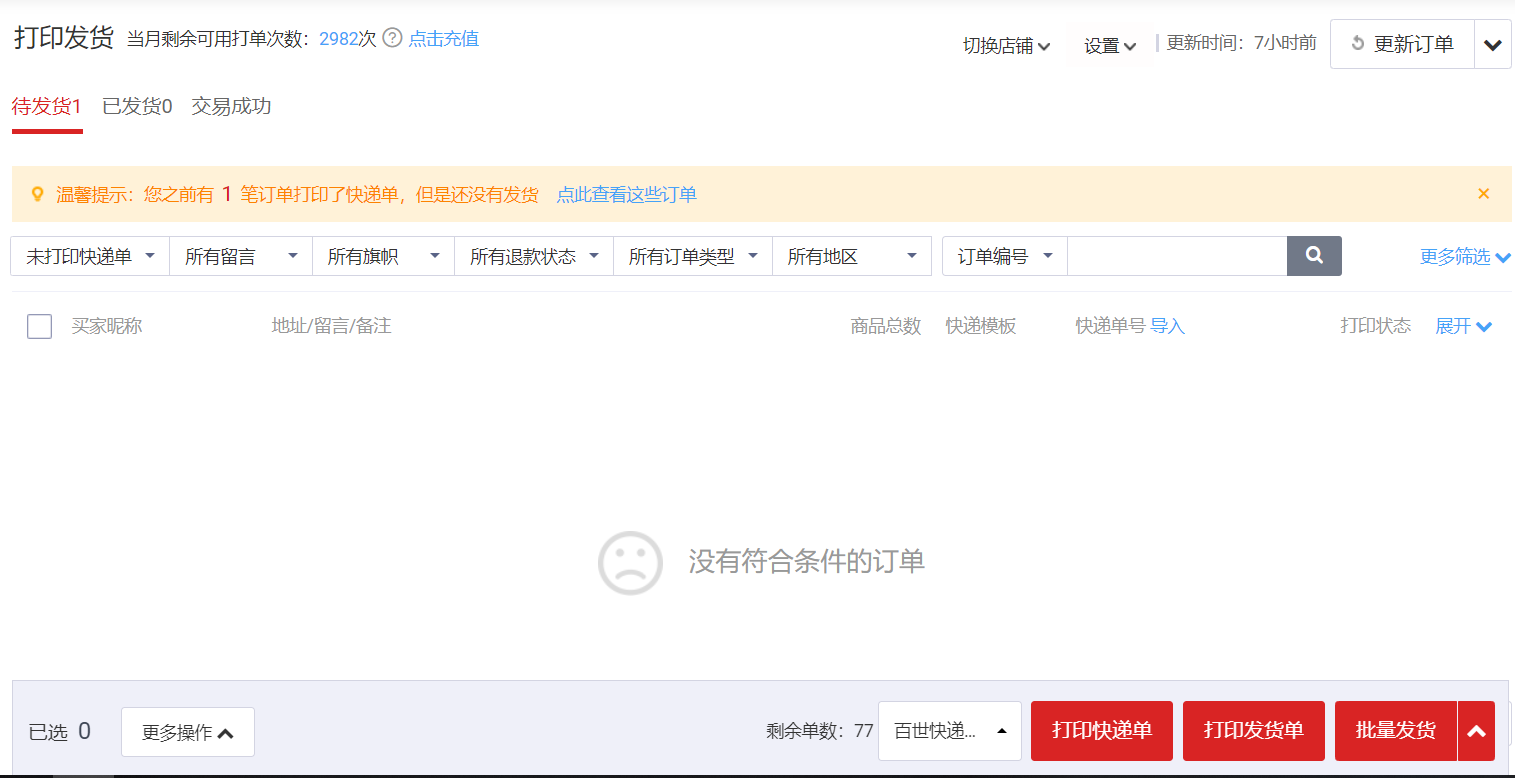
Task: Open the 更多操作 menu
Action: point(188,732)
